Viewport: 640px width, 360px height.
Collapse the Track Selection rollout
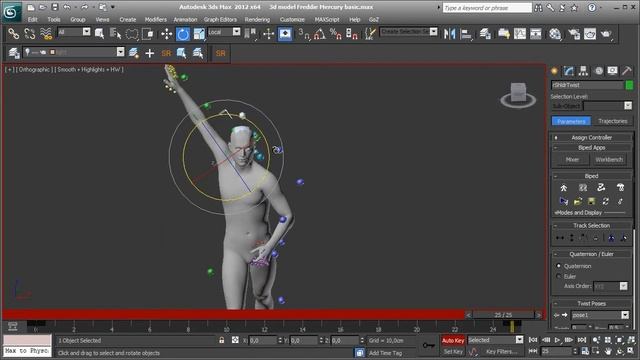[591, 225]
